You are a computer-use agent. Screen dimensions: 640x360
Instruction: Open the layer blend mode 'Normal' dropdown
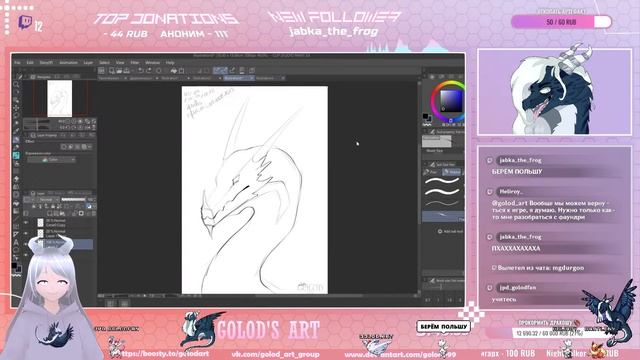click(48, 200)
